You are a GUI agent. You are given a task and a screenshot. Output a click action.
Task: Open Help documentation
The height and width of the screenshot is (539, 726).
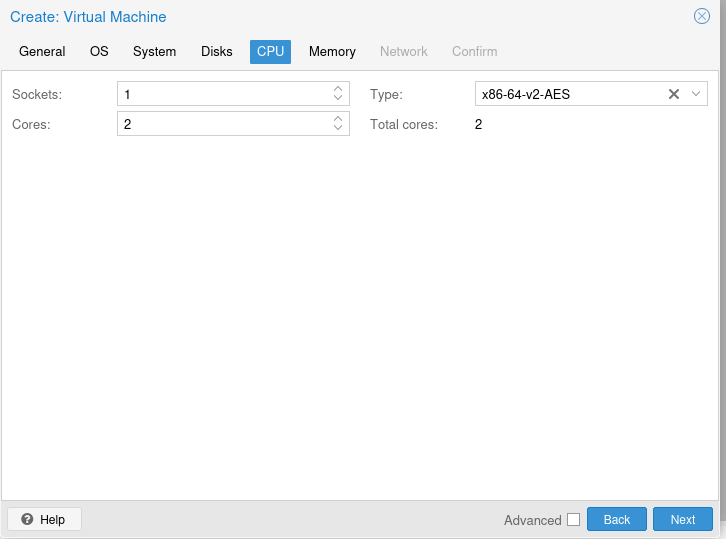pos(44,519)
